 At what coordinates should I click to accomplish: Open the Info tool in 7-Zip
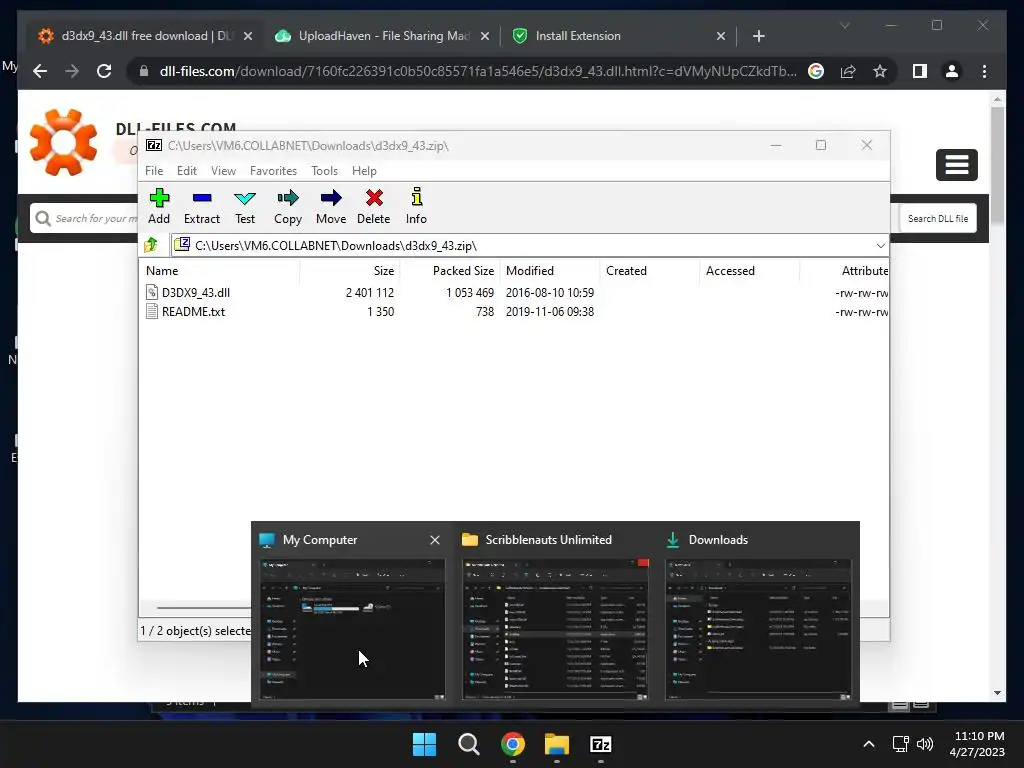(x=416, y=206)
